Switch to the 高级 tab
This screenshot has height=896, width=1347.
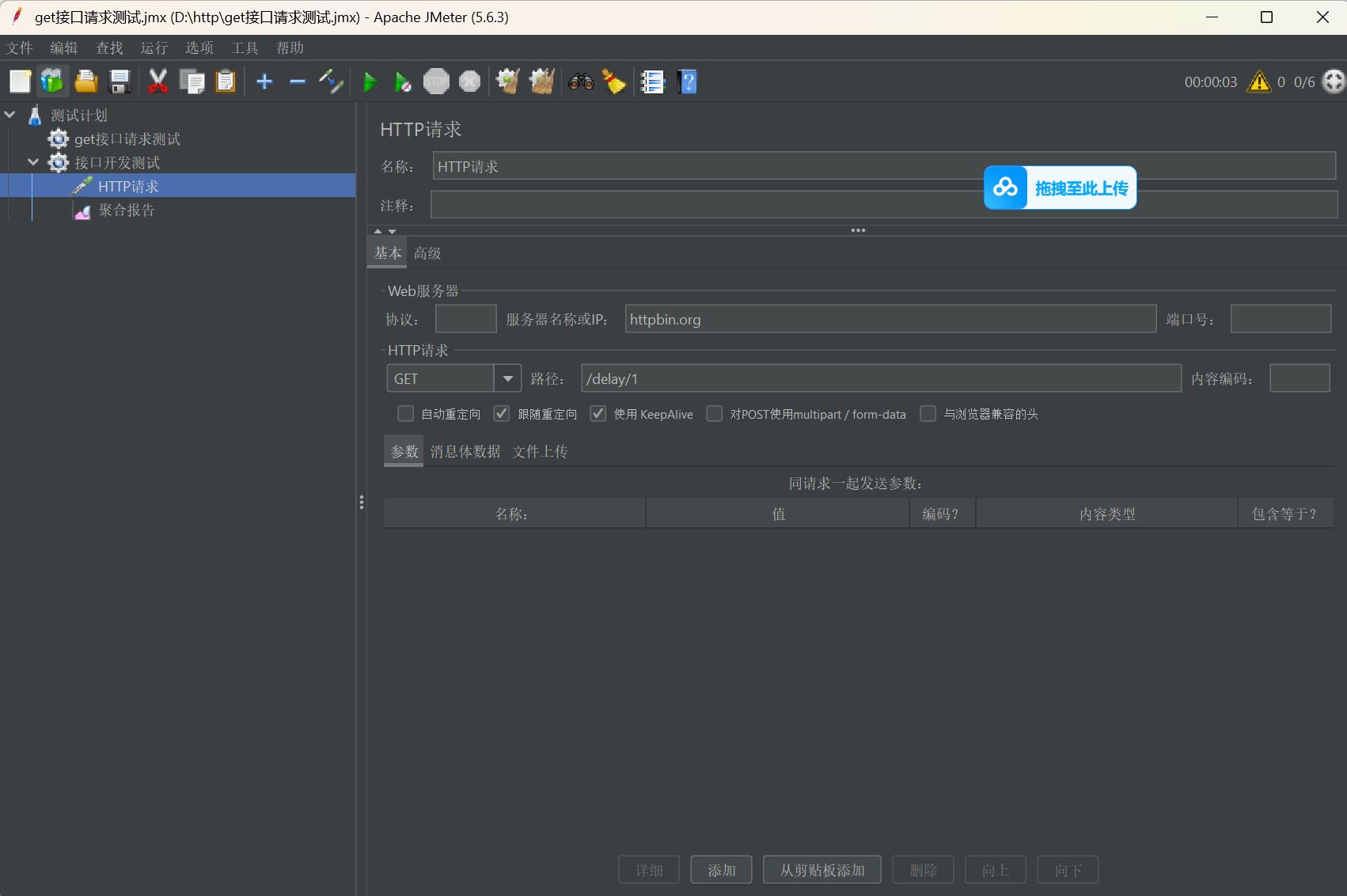tap(427, 253)
